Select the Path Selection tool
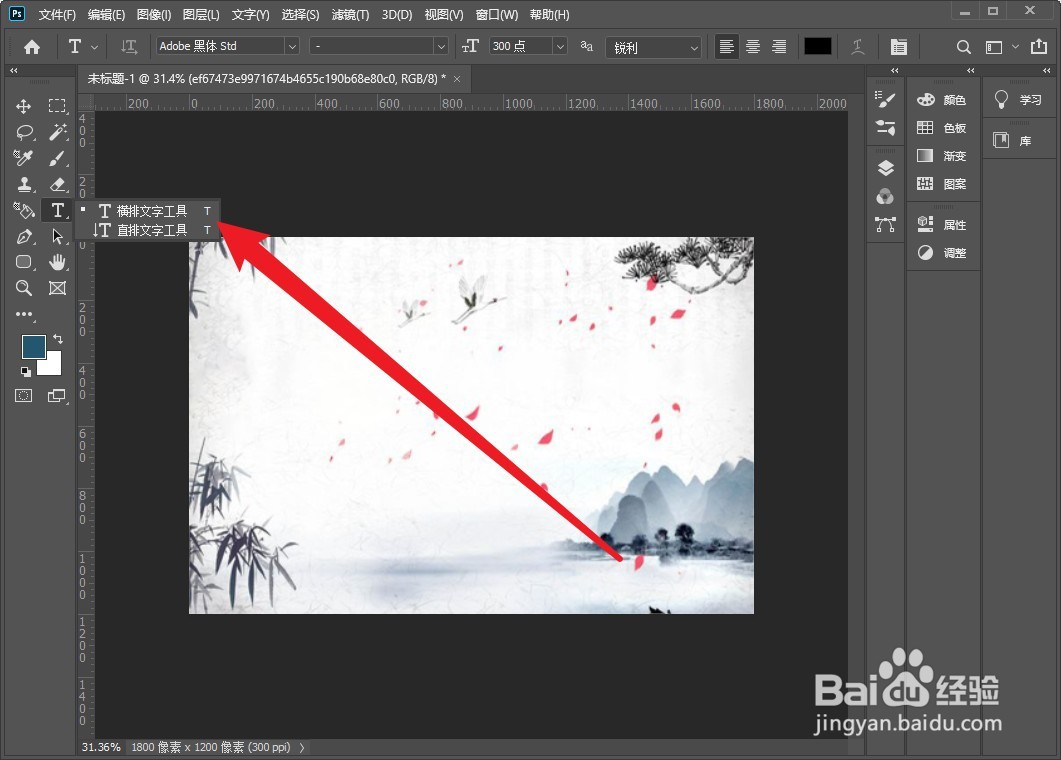 [58, 236]
